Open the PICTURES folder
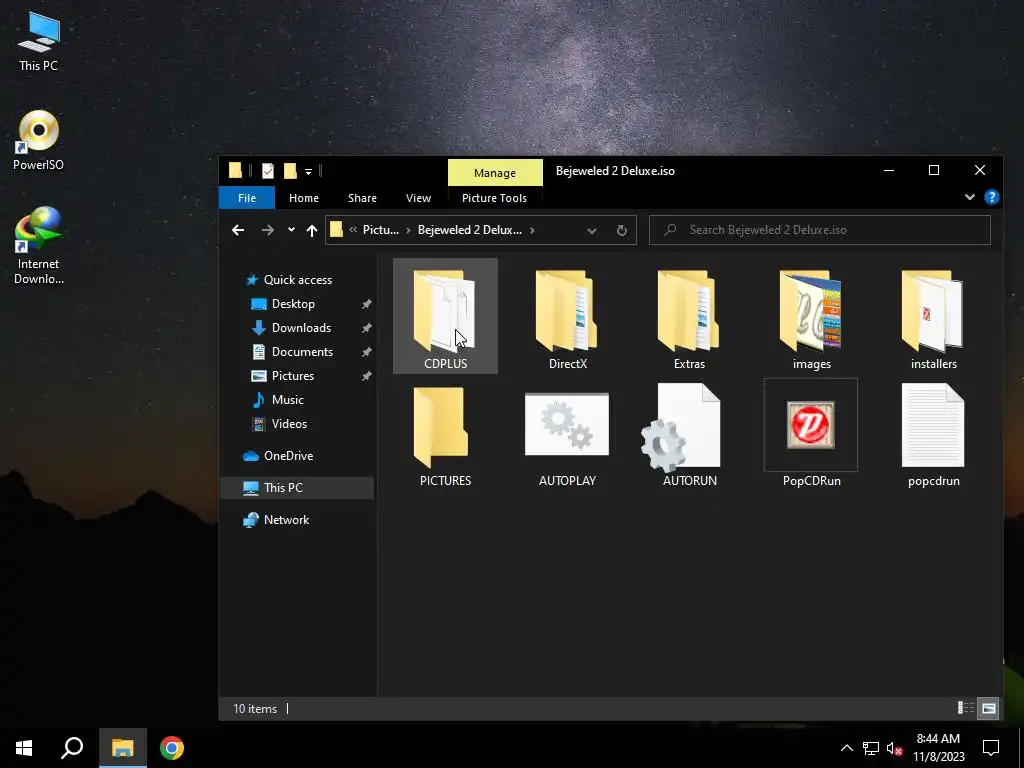The height and width of the screenshot is (768, 1024). click(445, 434)
